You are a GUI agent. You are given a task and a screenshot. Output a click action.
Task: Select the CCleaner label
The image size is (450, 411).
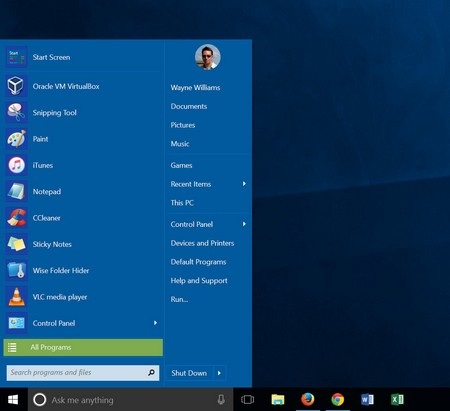[47, 218]
